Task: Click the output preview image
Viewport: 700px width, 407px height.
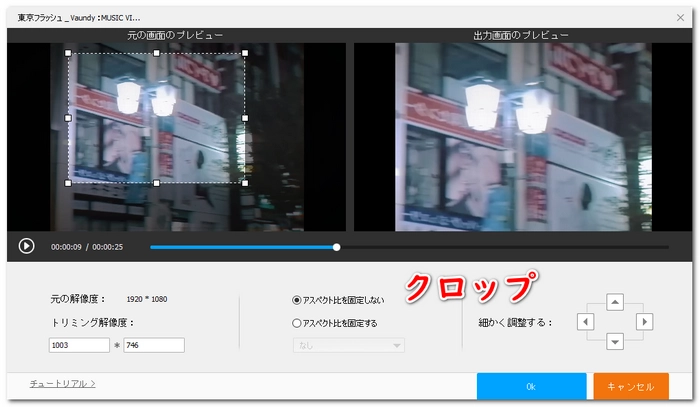Action: tap(523, 137)
